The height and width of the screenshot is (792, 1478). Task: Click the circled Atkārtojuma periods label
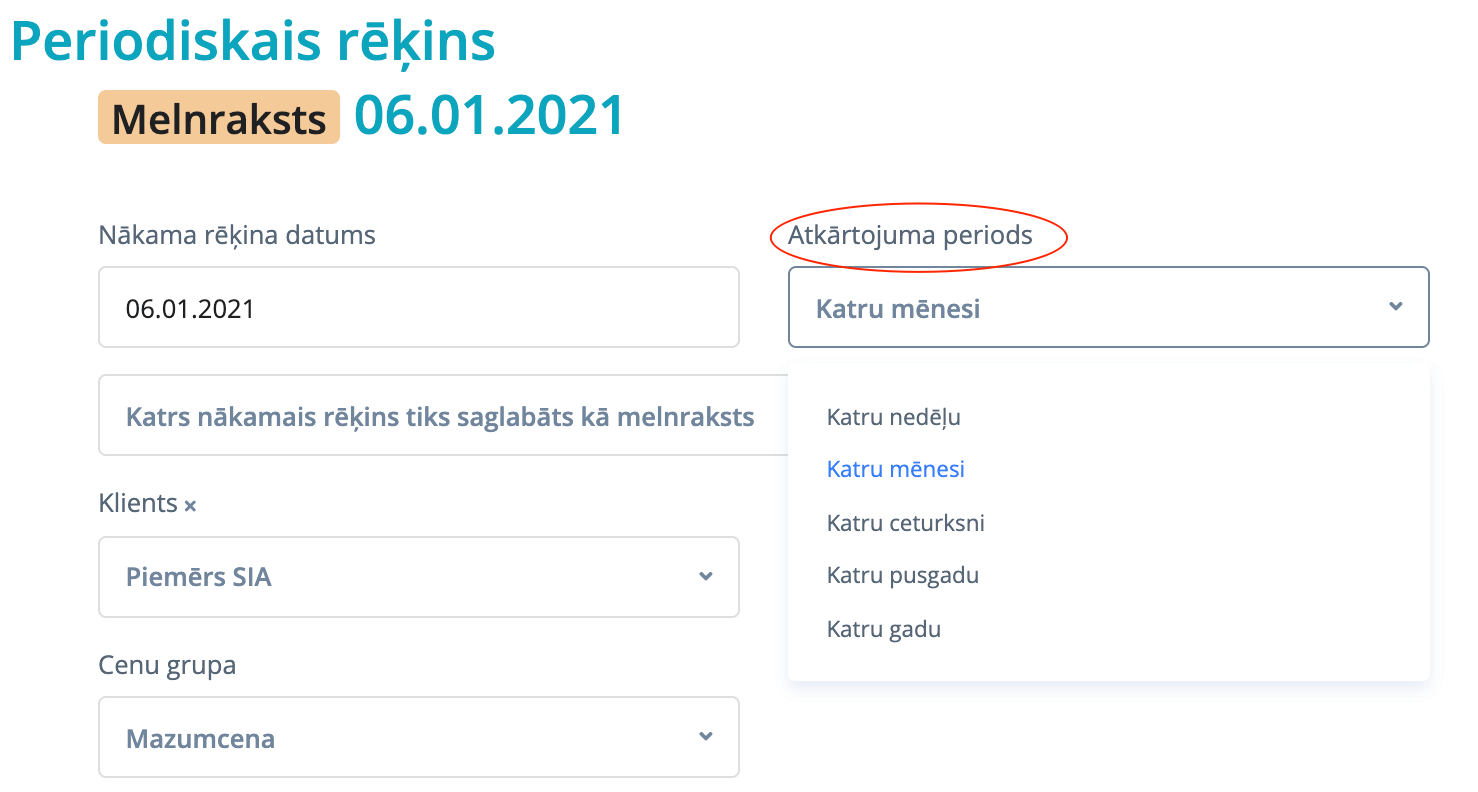(x=909, y=236)
